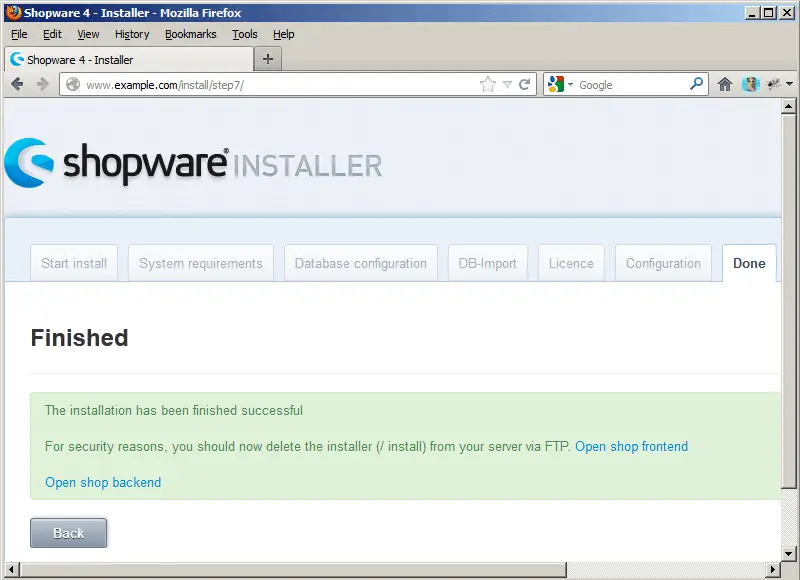
Task: Click the 'For security reasons' sentence
Action: (x=308, y=446)
